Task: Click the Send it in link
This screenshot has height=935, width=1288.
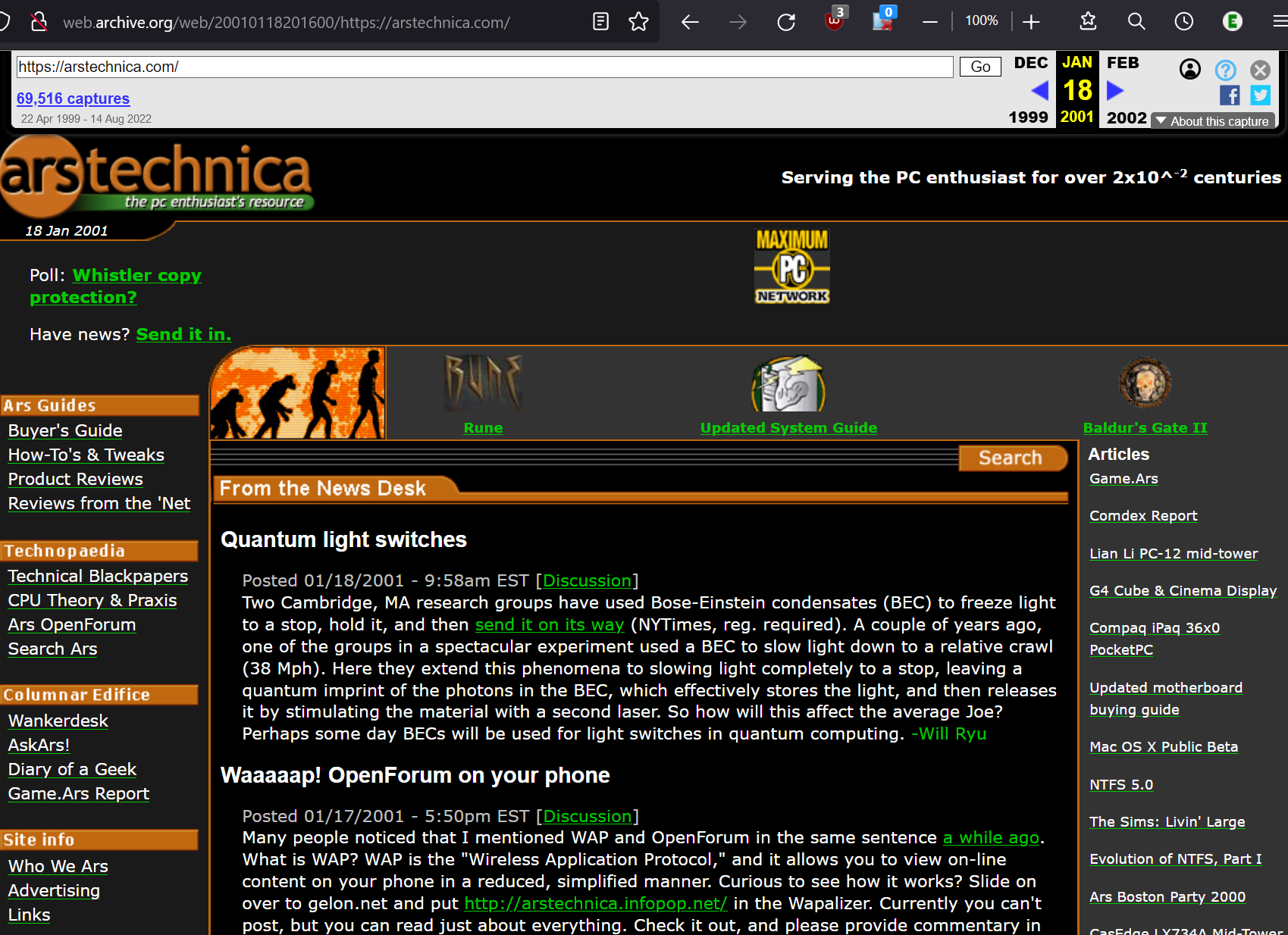Action: pos(183,334)
